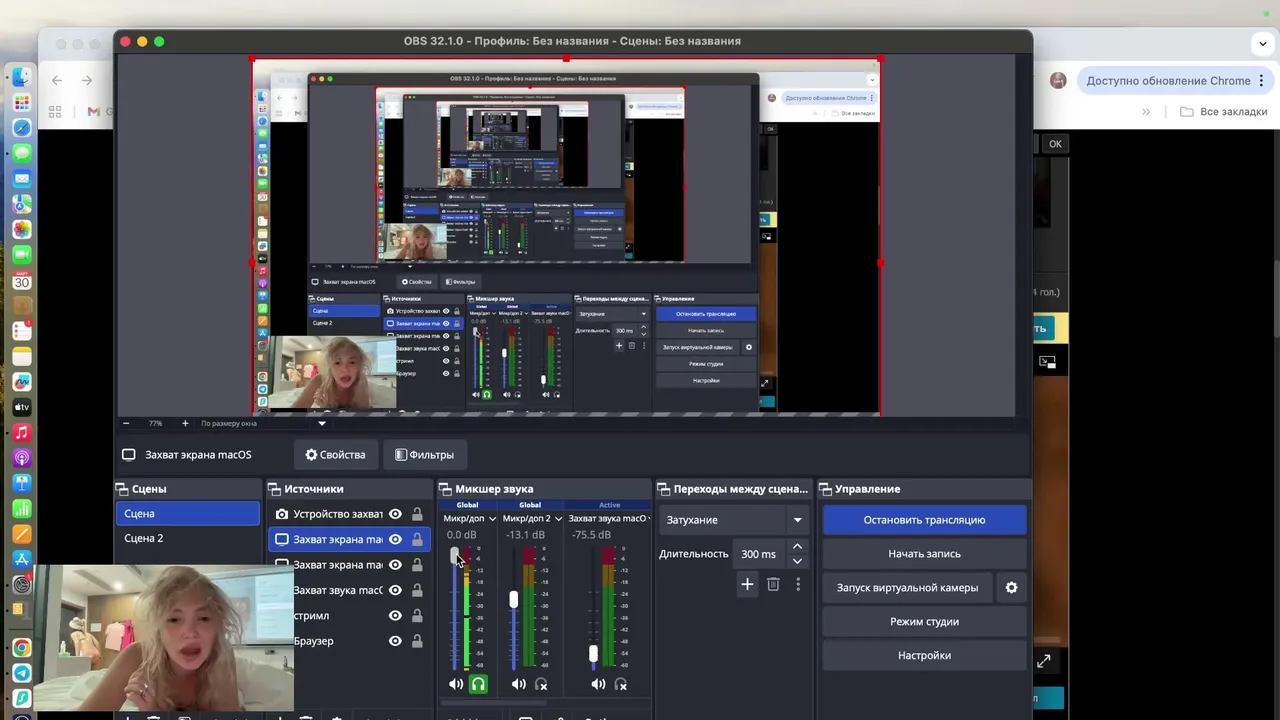Open Фильтры for the selected source
The height and width of the screenshot is (720, 1280).
[424, 455]
